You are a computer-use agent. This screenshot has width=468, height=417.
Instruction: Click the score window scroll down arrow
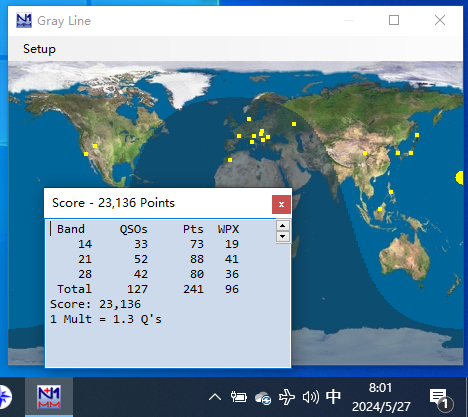pos(283,237)
